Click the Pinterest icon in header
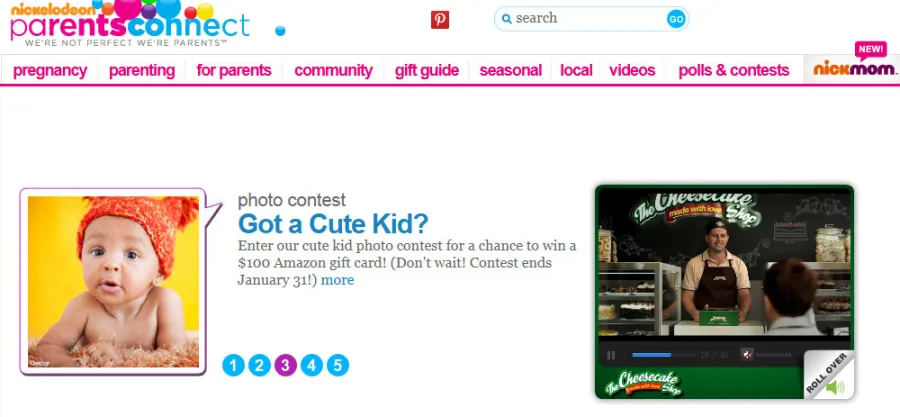 (440, 20)
